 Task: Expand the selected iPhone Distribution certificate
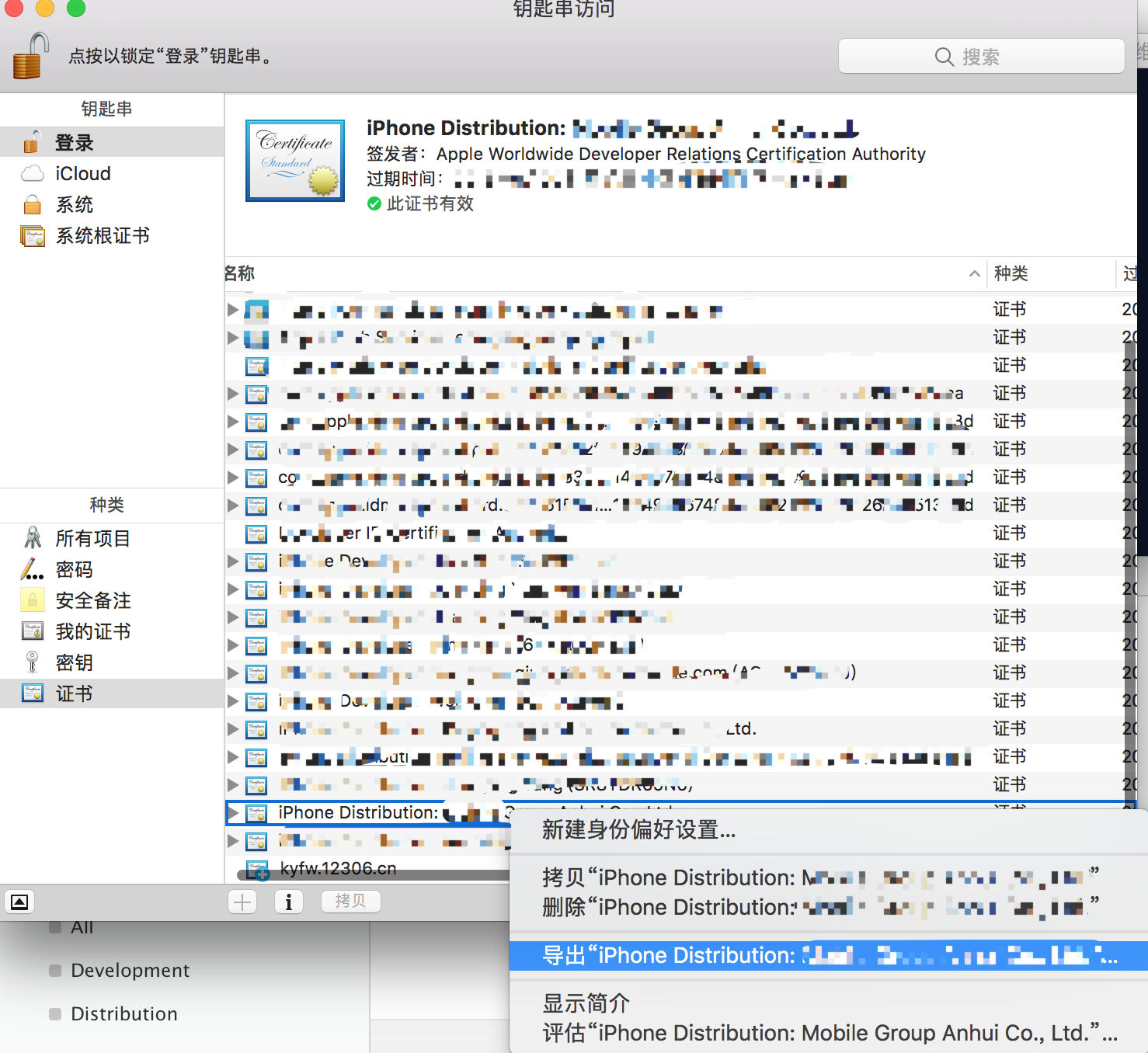click(233, 813)
